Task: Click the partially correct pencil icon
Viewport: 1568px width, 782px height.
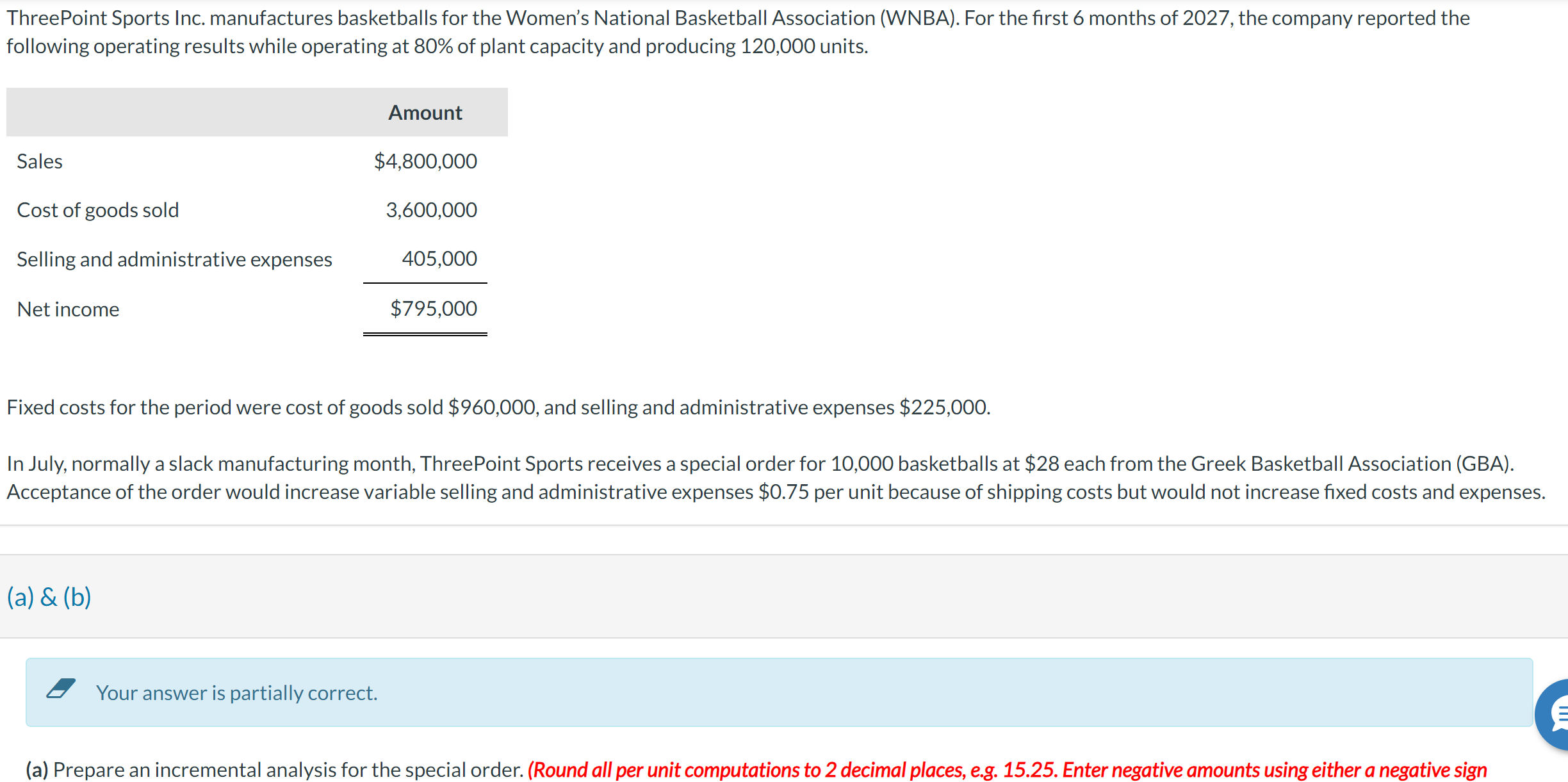Action: click(61, 689)
